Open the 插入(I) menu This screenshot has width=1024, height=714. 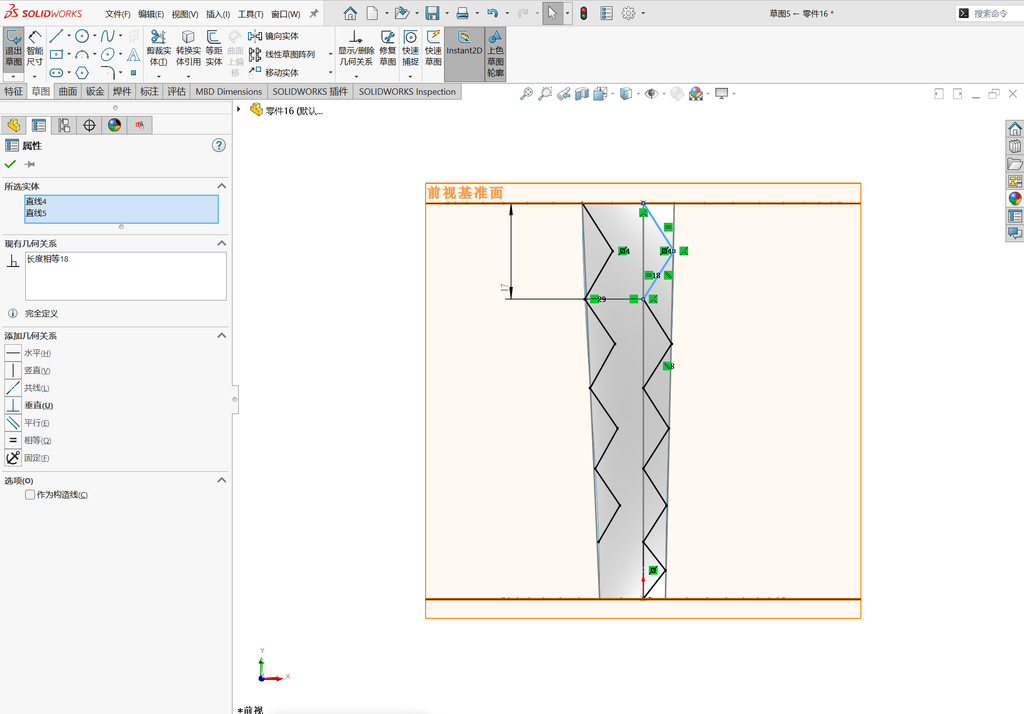(217, 14)
